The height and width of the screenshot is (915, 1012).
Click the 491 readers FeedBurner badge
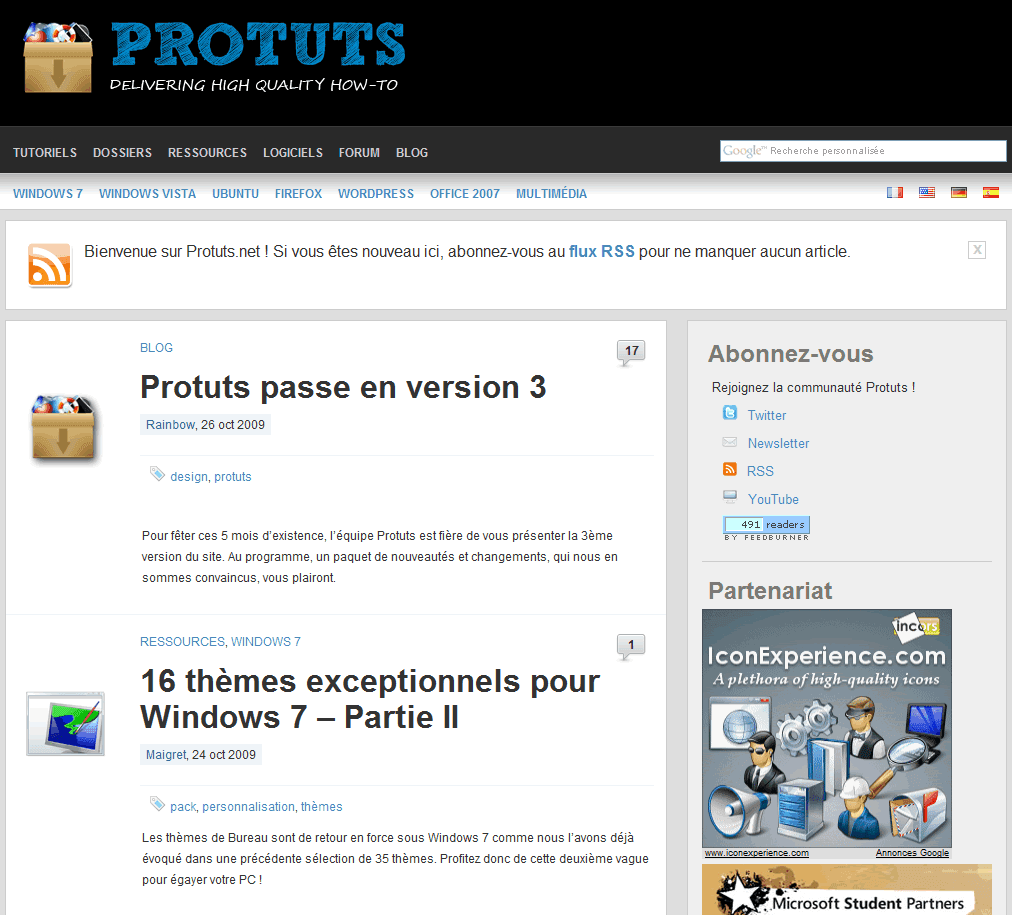[x=767, y=528]
